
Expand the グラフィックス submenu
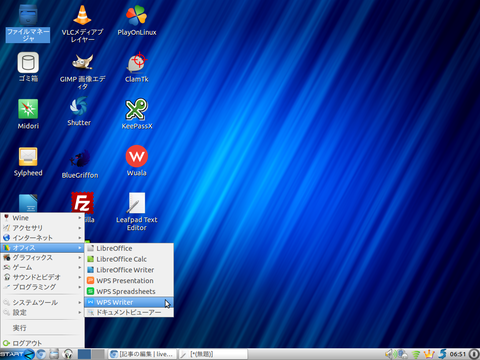[x=42, y=257]
